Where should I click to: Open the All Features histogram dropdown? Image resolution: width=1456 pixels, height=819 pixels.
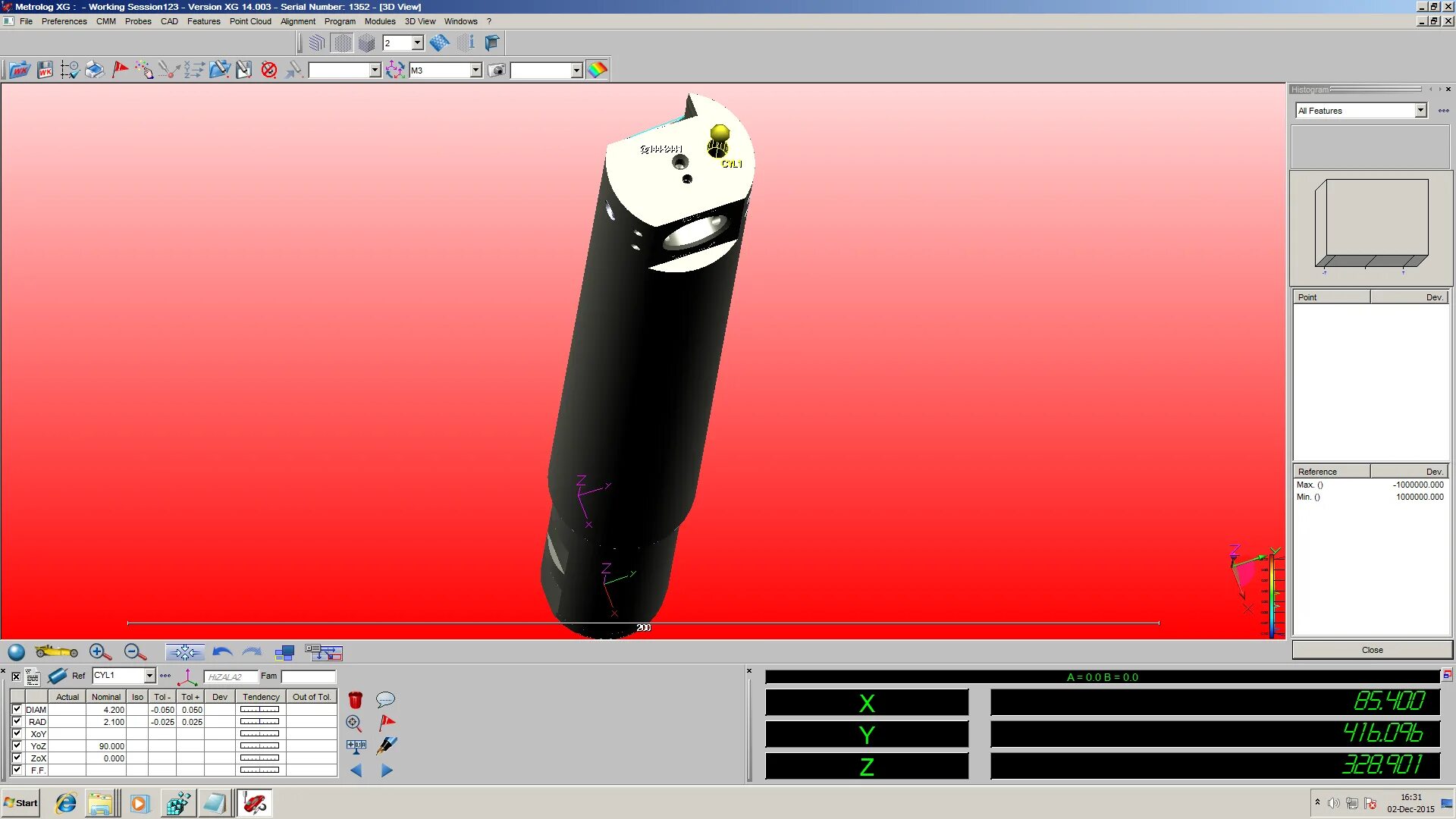tap(1420, 111)
